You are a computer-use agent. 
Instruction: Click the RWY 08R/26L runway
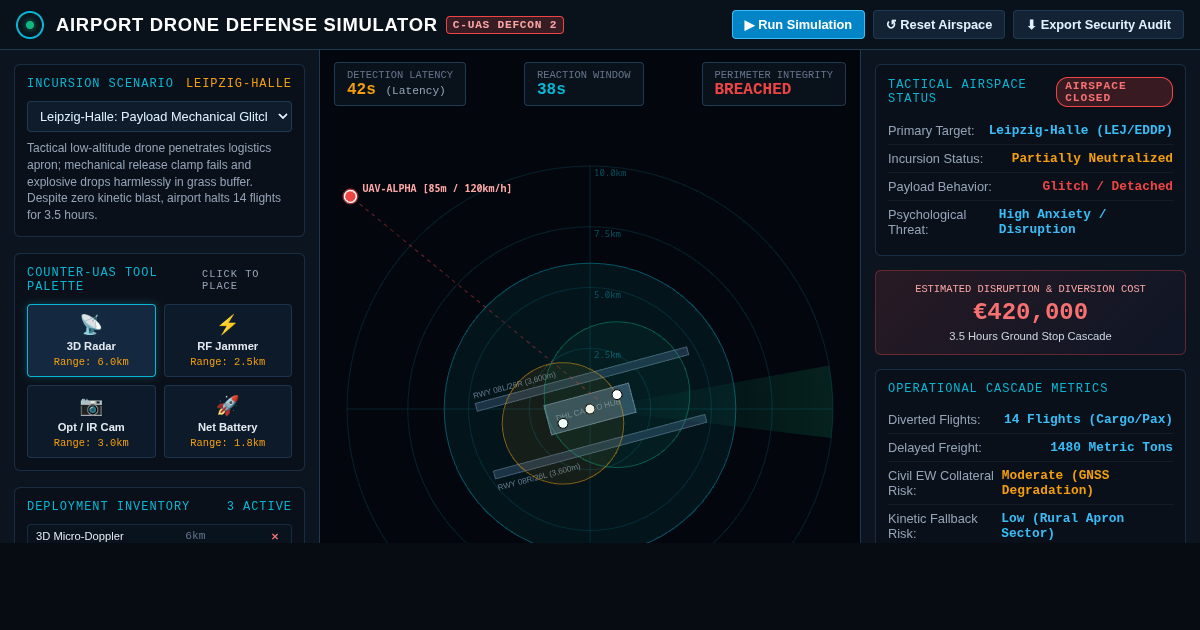coord(599,446)
